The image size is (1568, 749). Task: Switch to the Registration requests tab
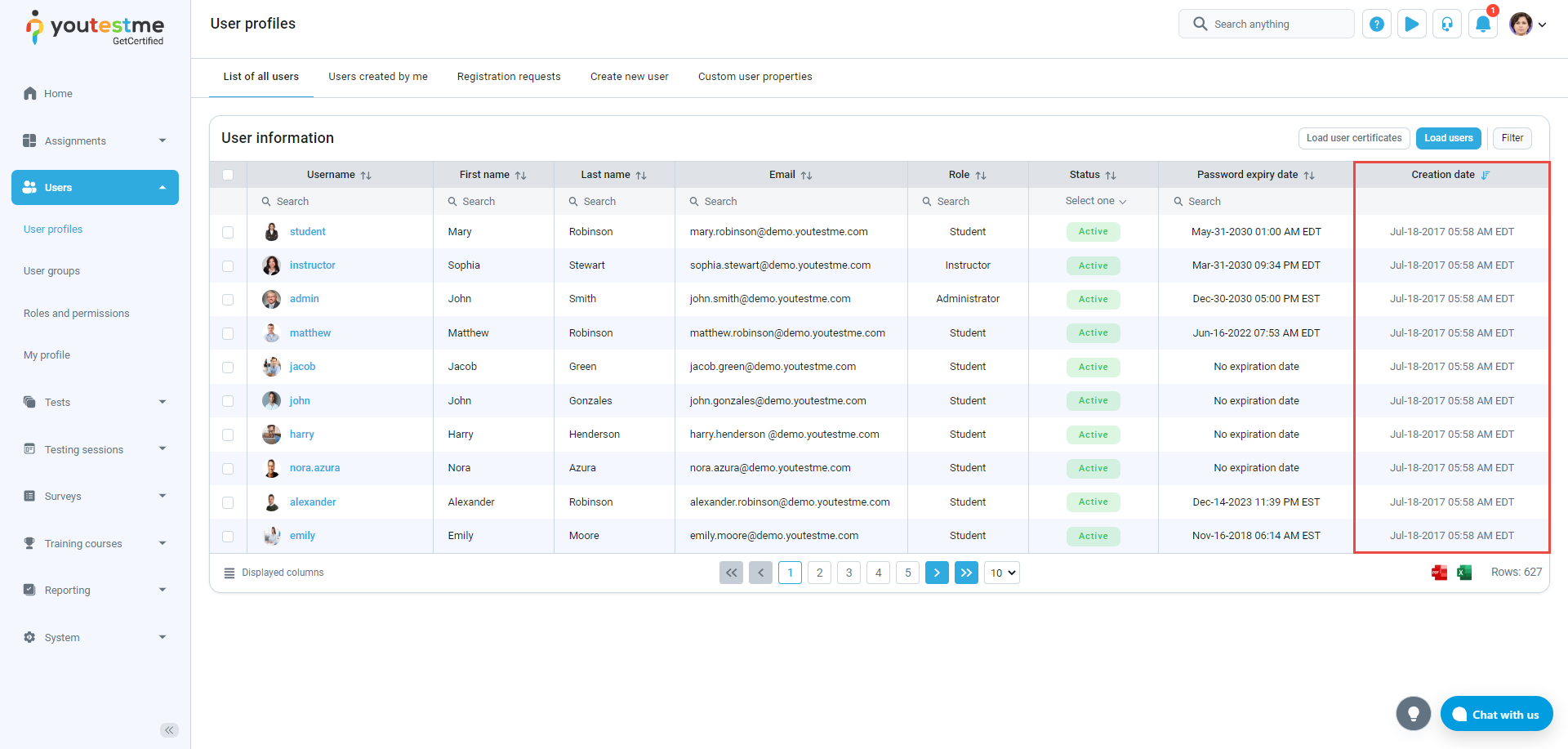click(x=508, y=77)
